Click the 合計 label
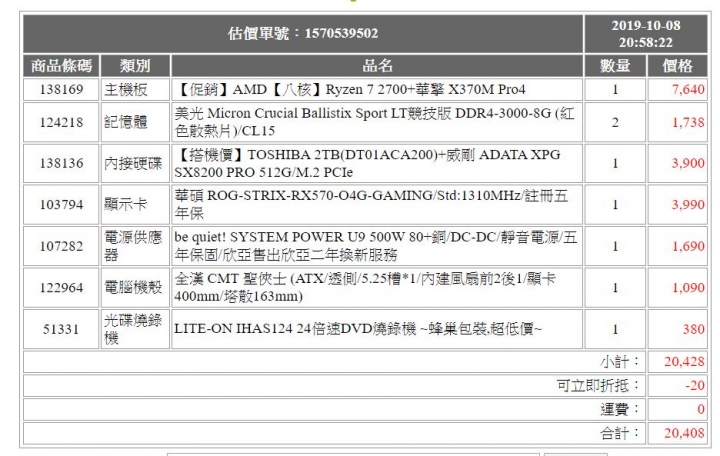 [620, 433]
